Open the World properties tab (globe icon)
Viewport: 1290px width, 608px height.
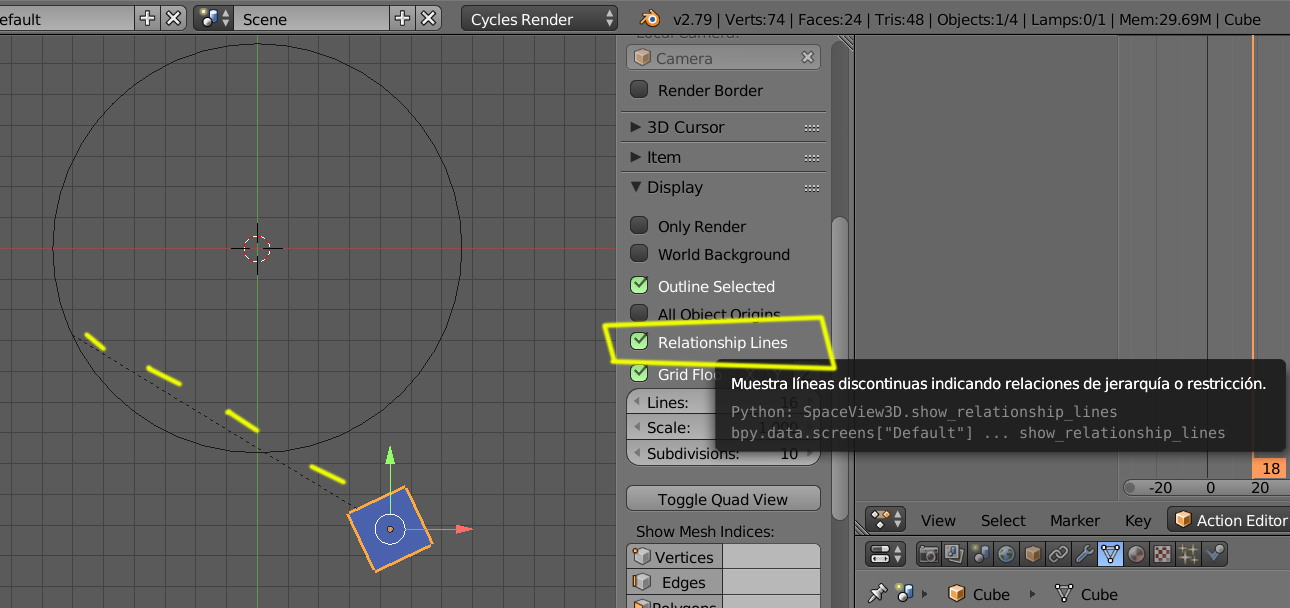click(x=1007, y=553)
